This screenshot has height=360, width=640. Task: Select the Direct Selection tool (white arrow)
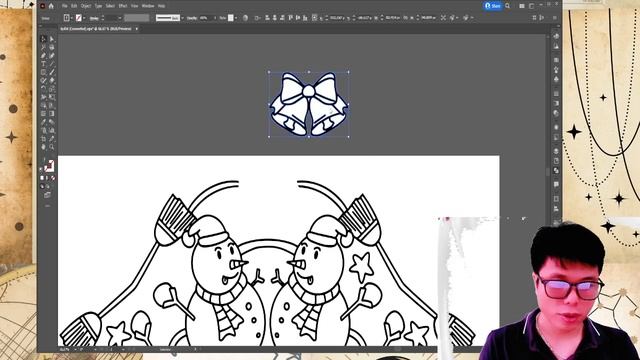click(52, 39)
